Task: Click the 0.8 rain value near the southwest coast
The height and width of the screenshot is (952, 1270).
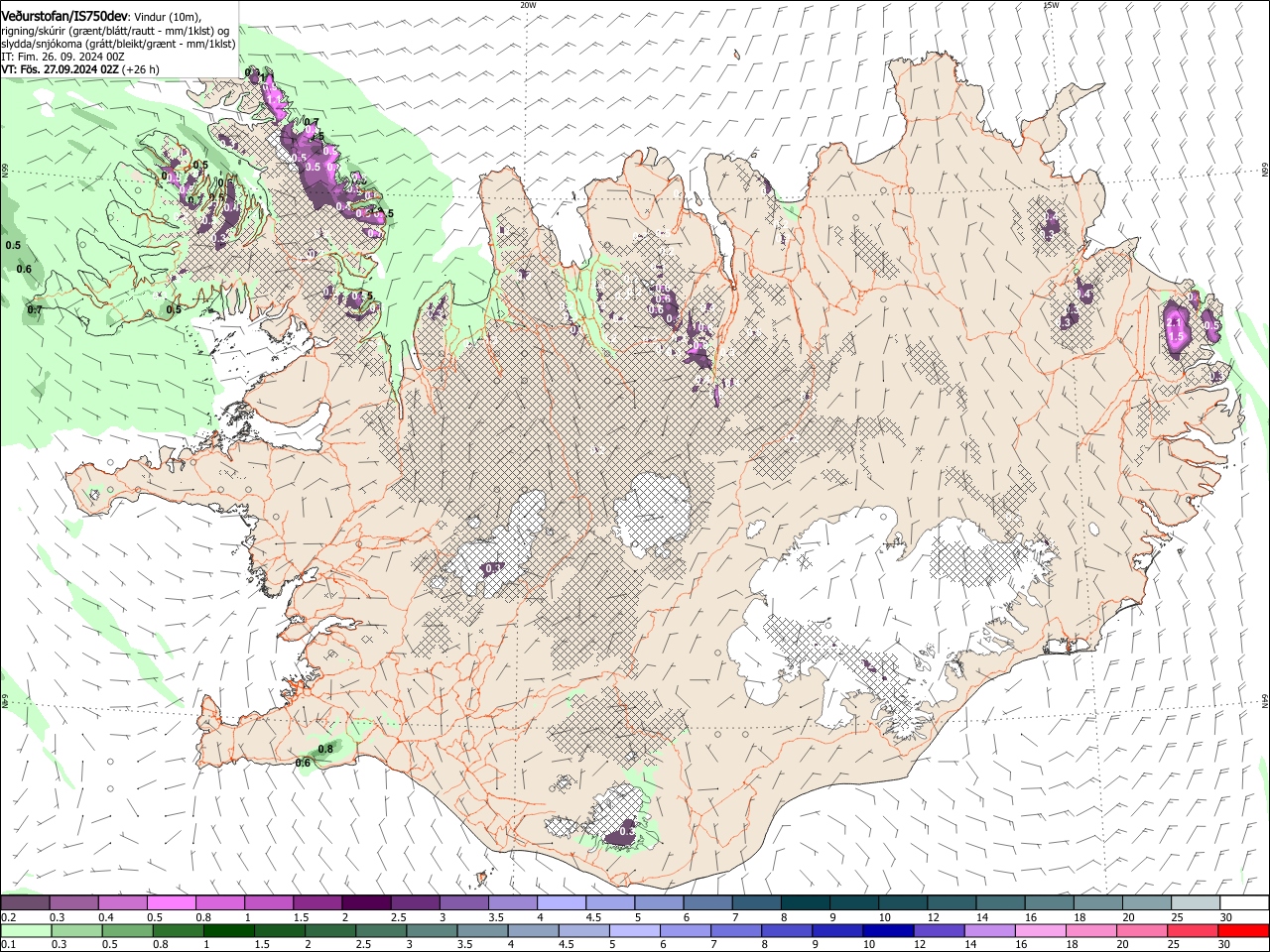Action: coord(324,749)
